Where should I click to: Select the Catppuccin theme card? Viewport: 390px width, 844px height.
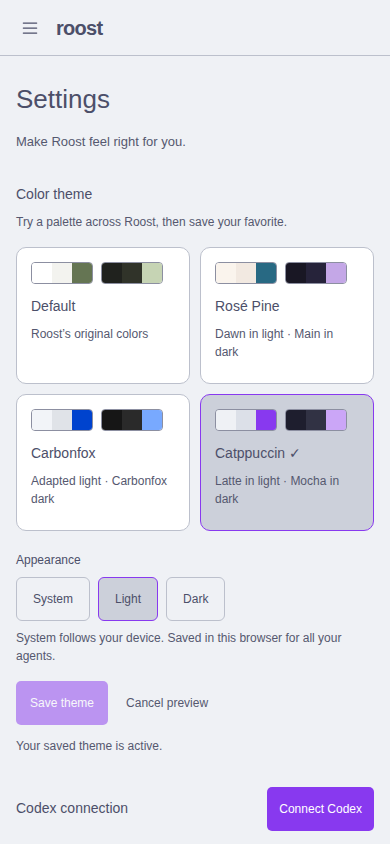tap(287, 462)
